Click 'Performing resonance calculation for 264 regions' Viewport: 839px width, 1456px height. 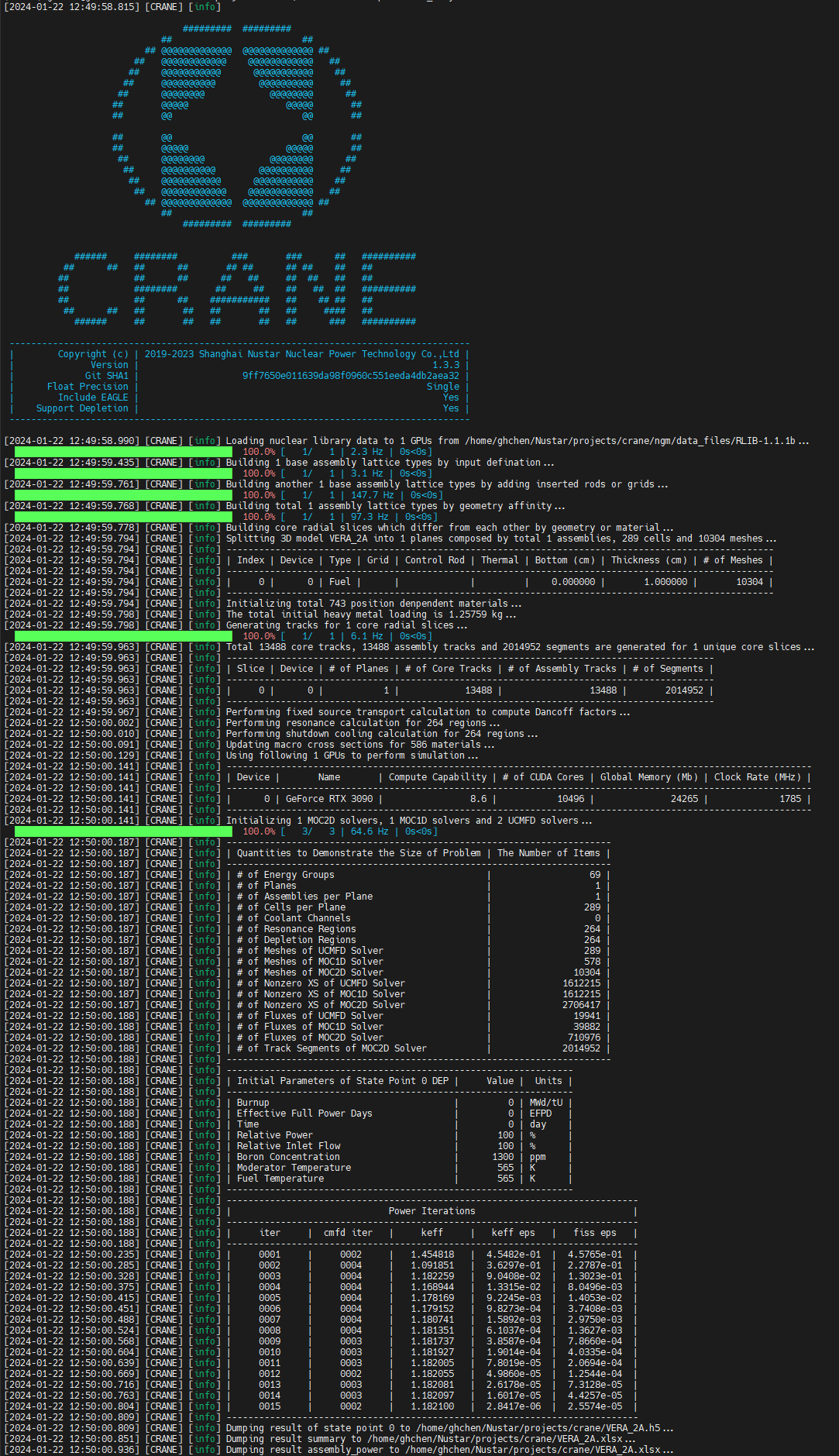click(363, 723)
